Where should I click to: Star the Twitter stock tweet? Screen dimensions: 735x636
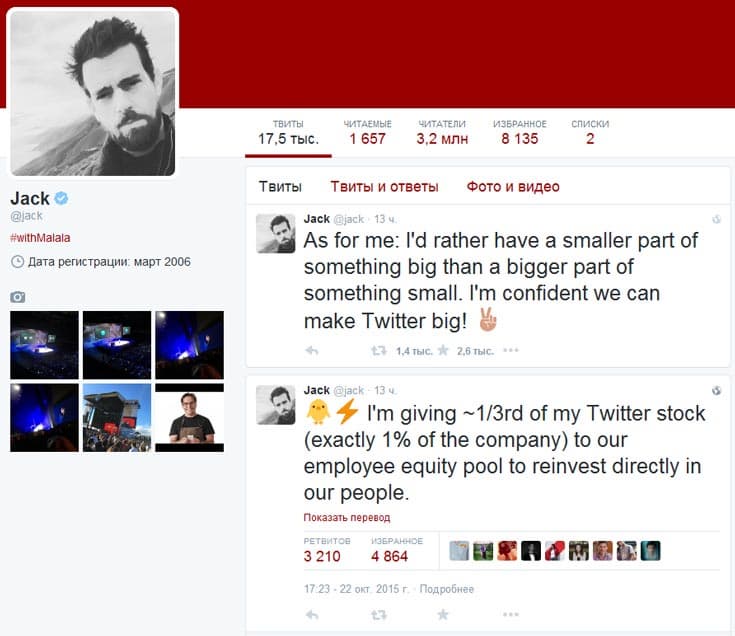(x=443, y=614)
